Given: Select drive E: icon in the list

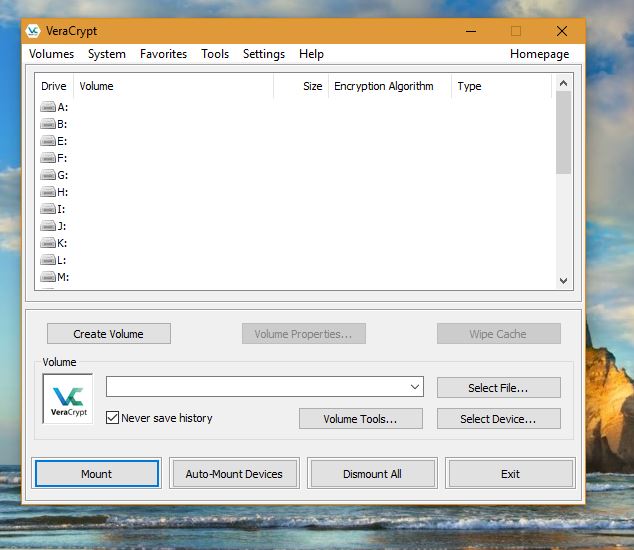Looking at the screenshot, I should point(48,141).
